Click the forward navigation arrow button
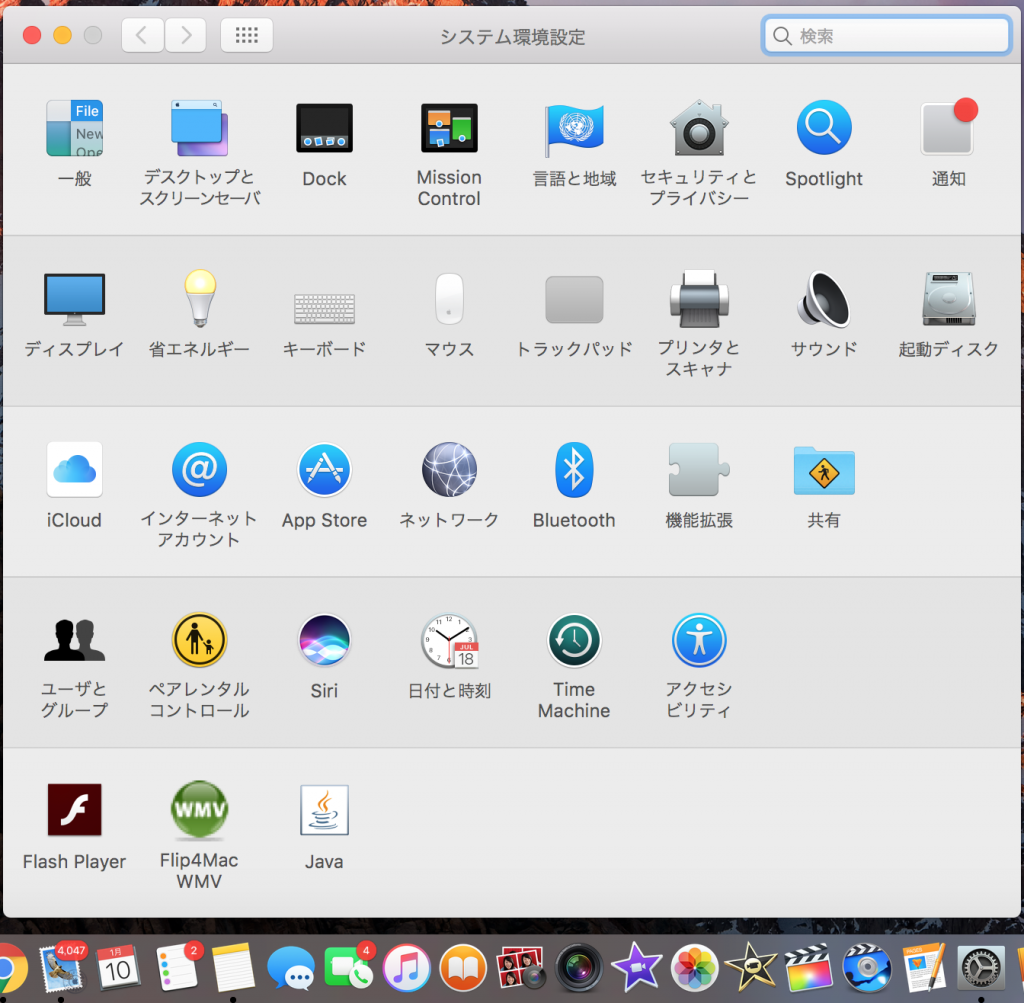Image resolution: width=1024 pixels, height=1003 pixels. click(185, 36)
